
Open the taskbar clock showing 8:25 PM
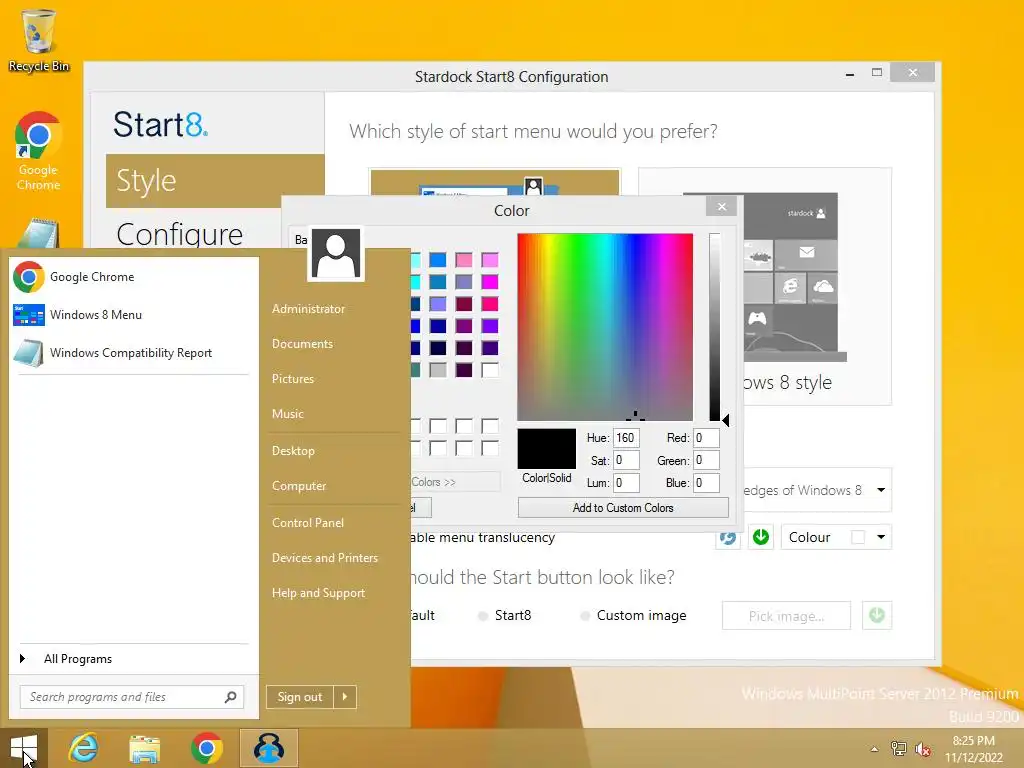[x=974, y=749]
